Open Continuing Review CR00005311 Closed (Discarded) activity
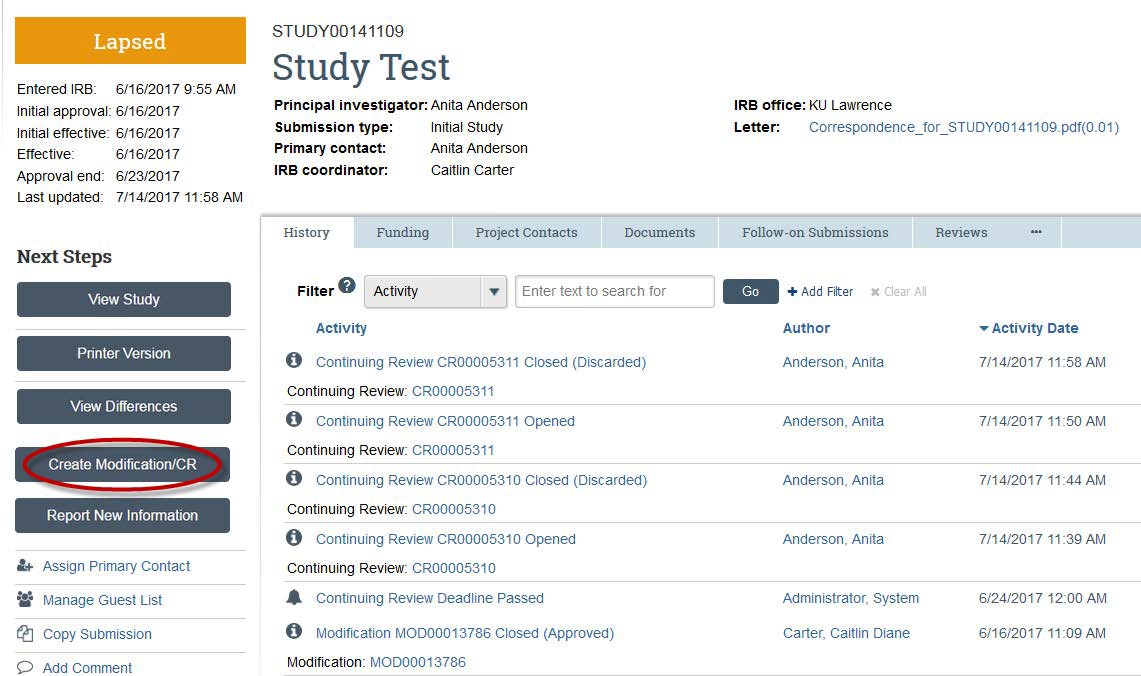The width and height of the screenshot is (1141, 676). pos(481,362)
